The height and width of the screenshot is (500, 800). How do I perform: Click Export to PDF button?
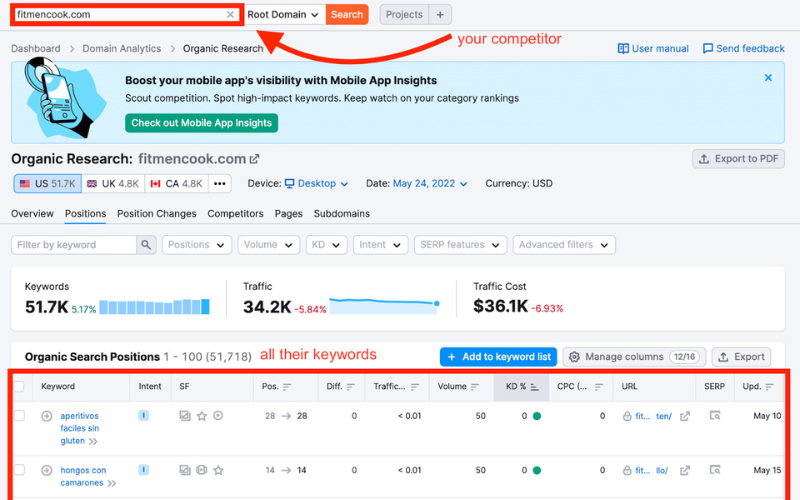[x=738, y=159]
